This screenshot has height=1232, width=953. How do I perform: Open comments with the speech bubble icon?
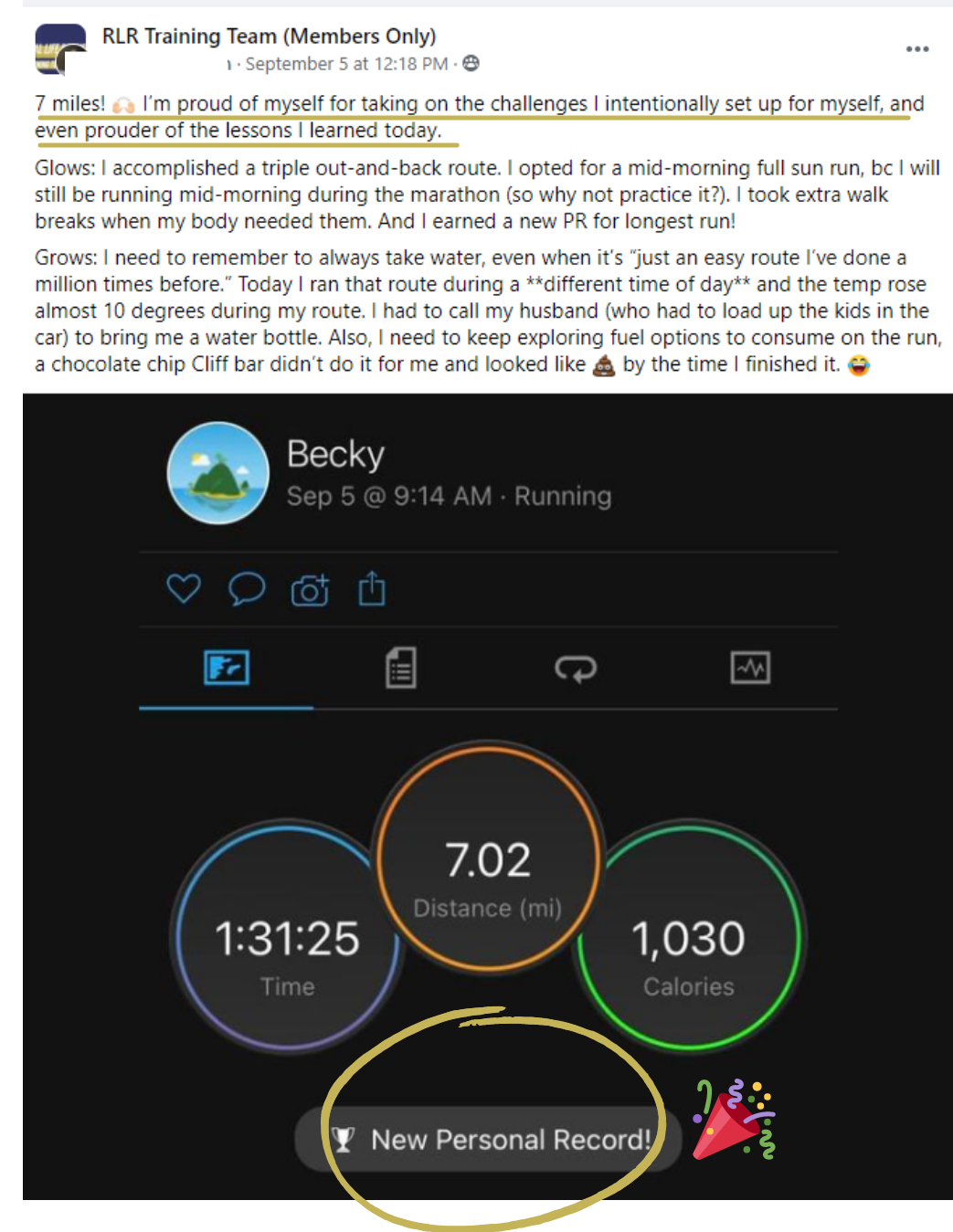point(247,589)
